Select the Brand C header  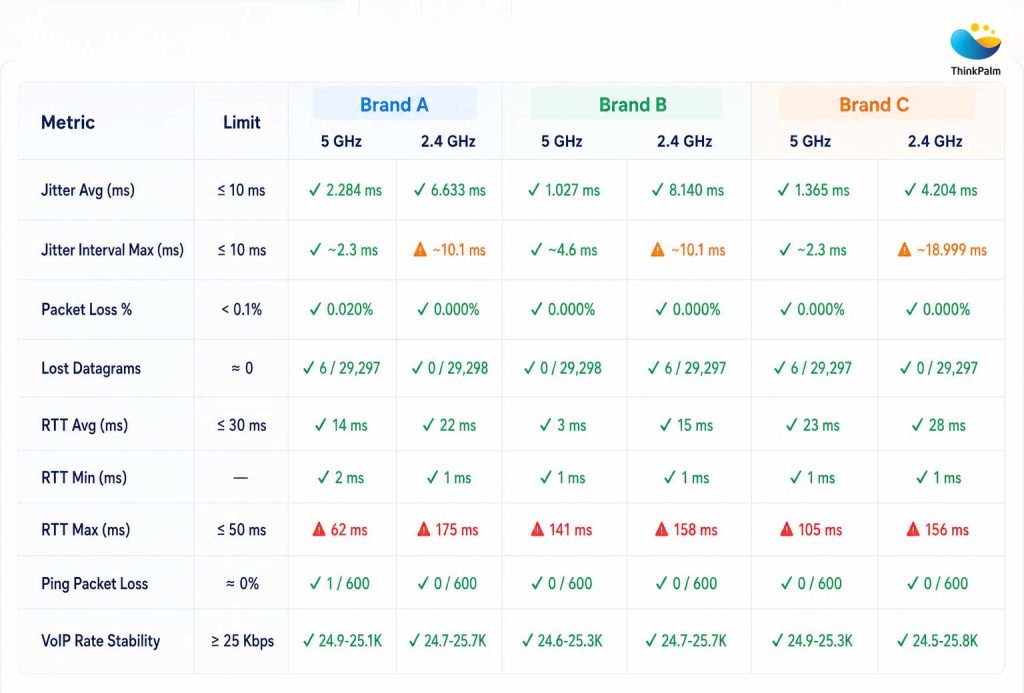(x=874, y=105)
